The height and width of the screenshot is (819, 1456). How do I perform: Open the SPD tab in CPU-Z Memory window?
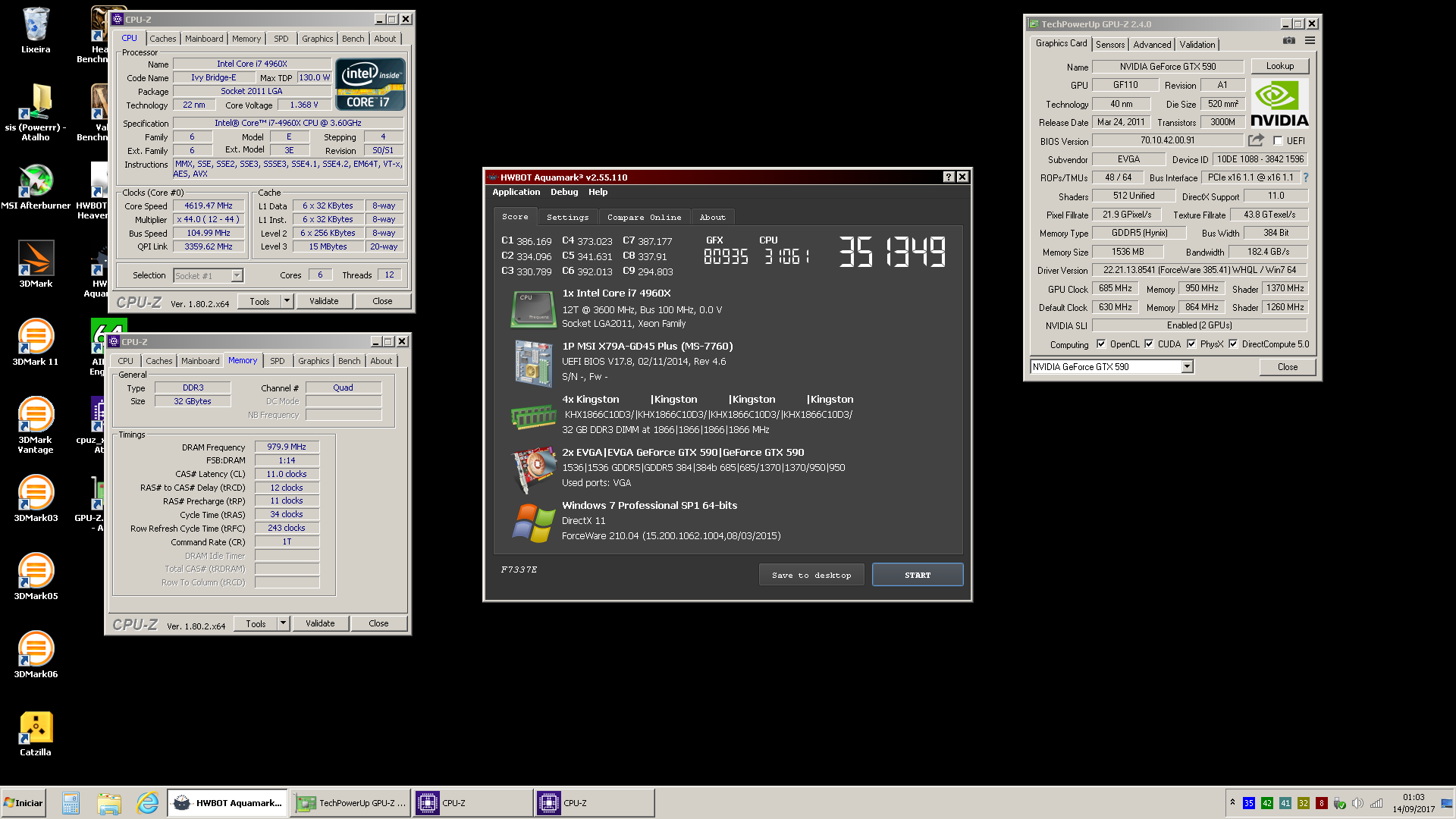click(278, 361)
